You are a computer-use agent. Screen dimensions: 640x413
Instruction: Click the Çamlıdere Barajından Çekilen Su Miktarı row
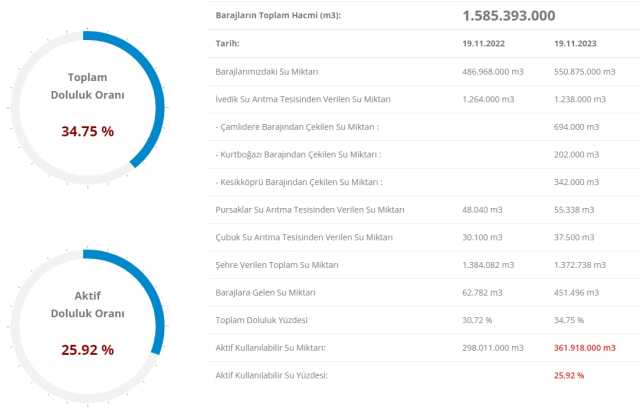[424, 127]
